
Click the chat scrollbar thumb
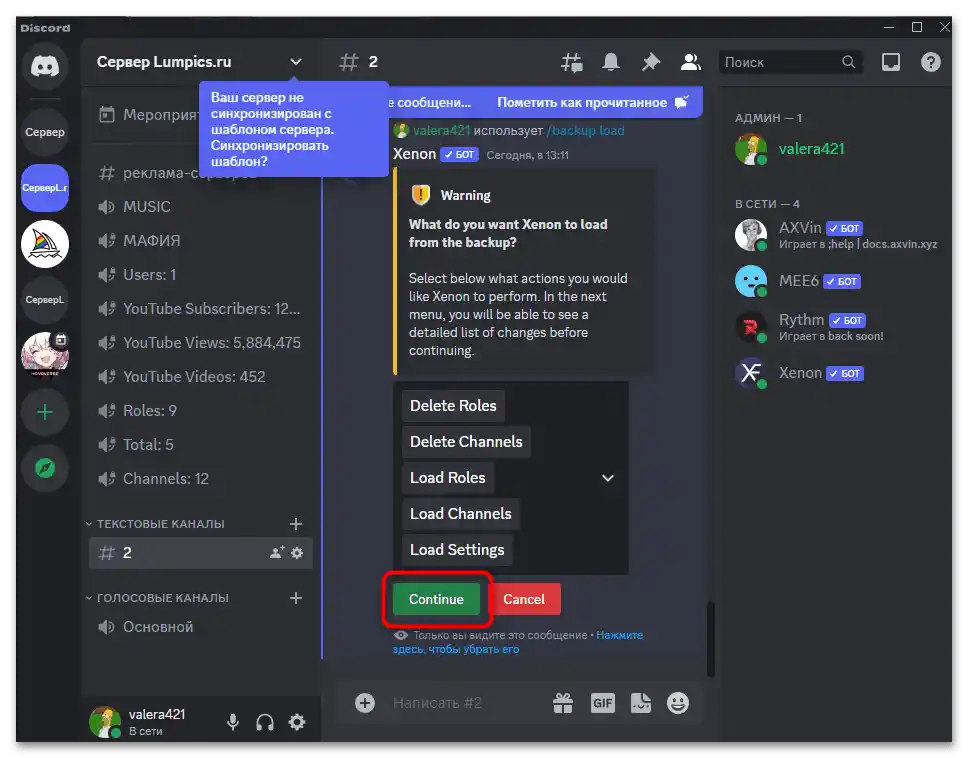(x=711, y=639)
